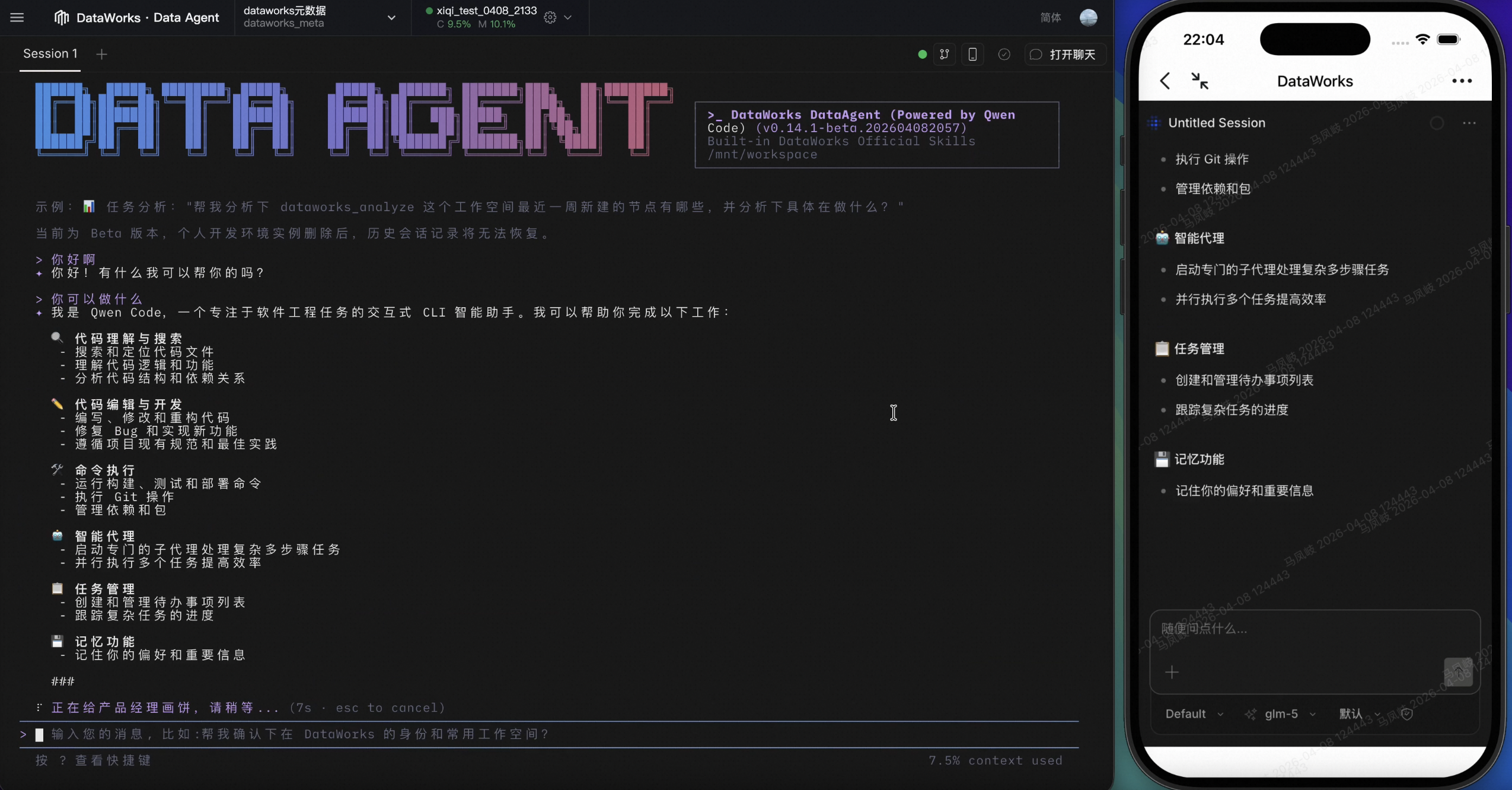Tap the Wi-Fi icon in phone status bar
Viewport: 1512px width, 790px height.
coord(1422,39)
